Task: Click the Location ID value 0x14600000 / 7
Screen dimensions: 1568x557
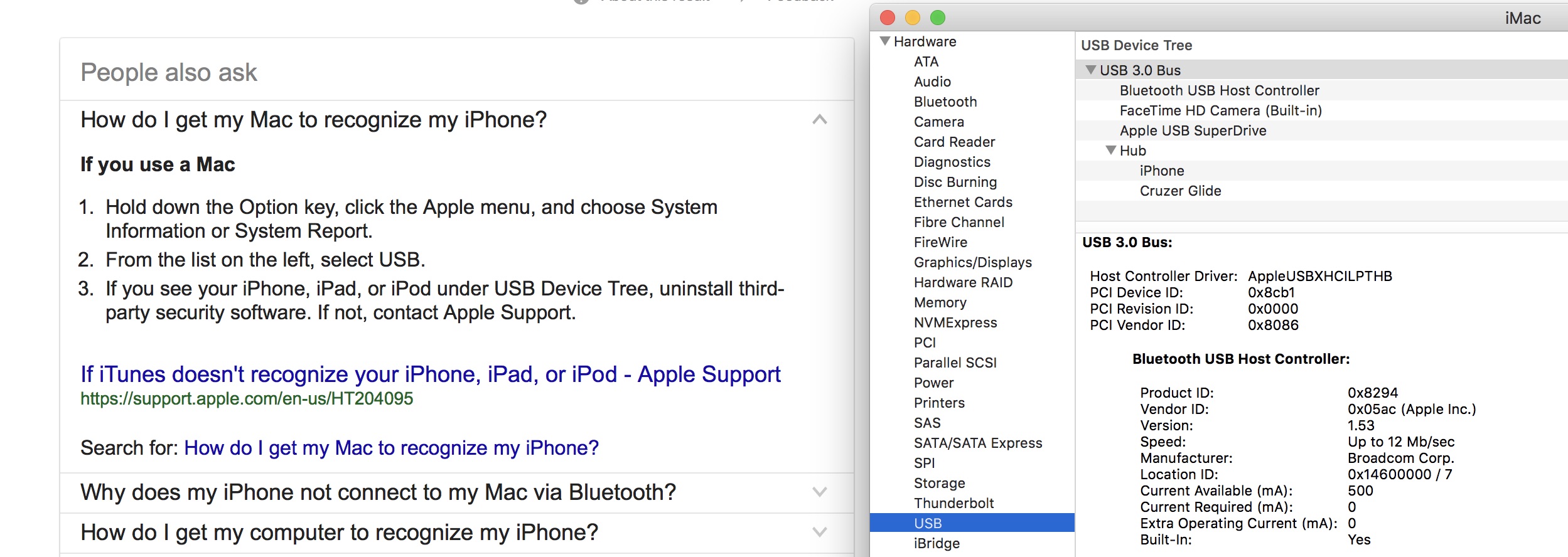Action: point(1400,474)
